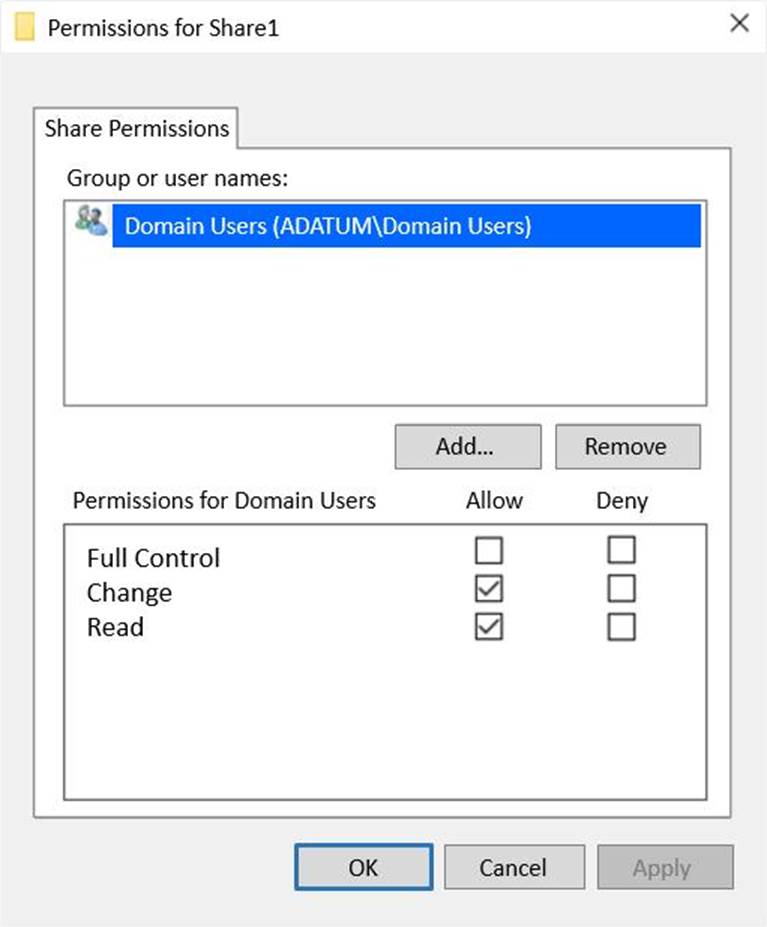Click the Full Control permission label

pyautogui.click(x=153, y=558)
